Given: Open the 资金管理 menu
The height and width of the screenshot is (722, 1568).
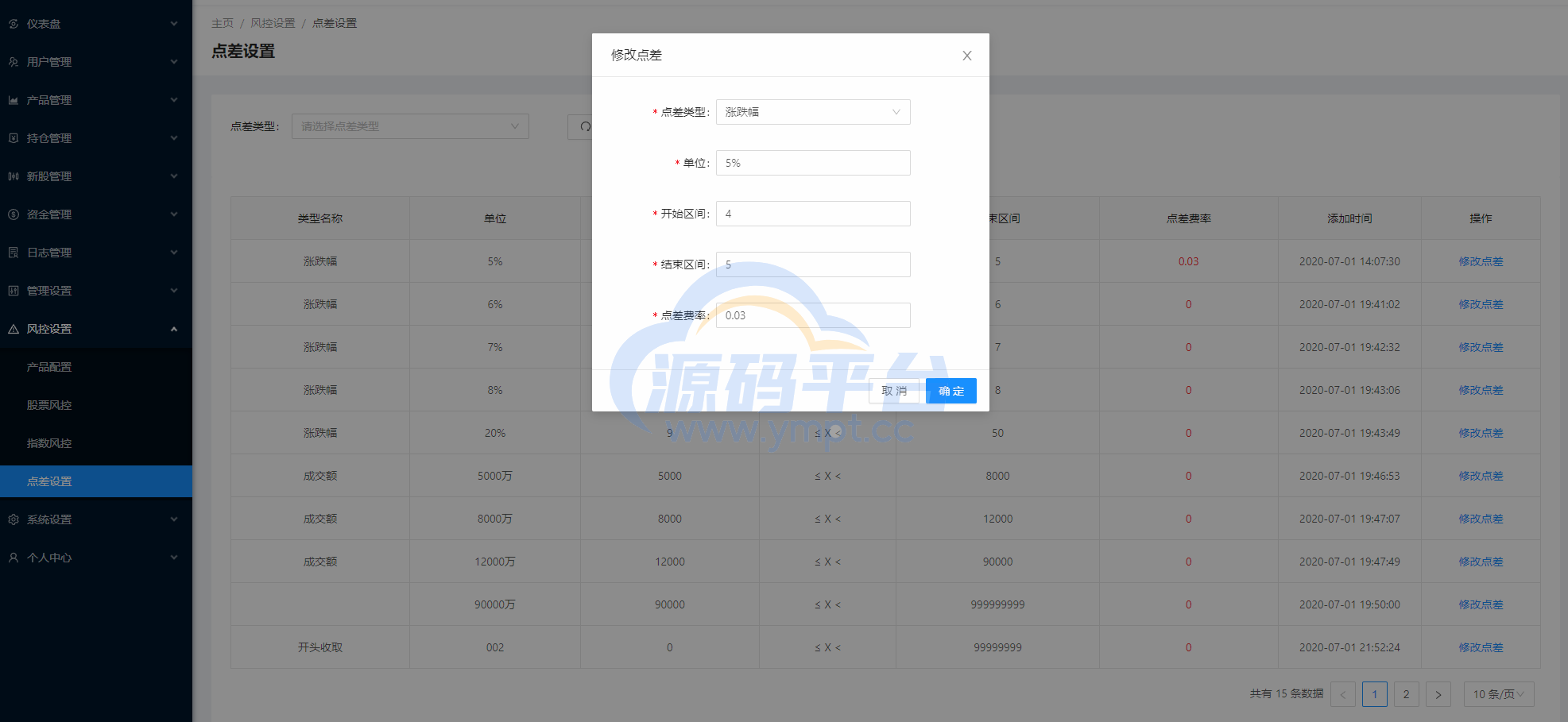Looking at the screenshot, I should point(96,214).
